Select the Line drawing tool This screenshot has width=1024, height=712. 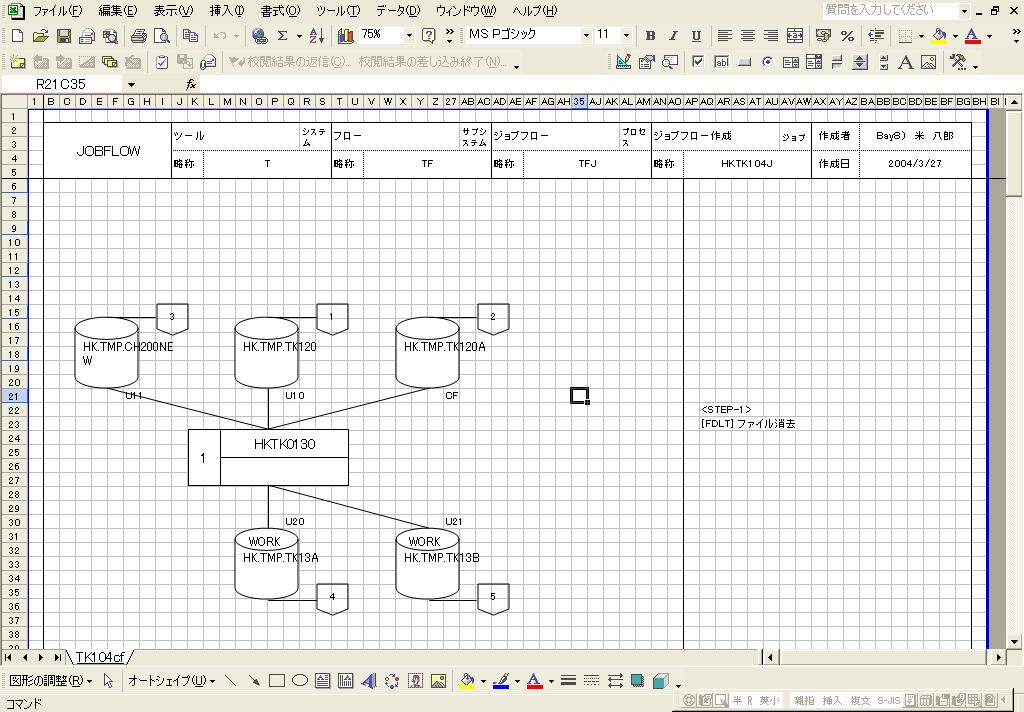click(231, 681)
